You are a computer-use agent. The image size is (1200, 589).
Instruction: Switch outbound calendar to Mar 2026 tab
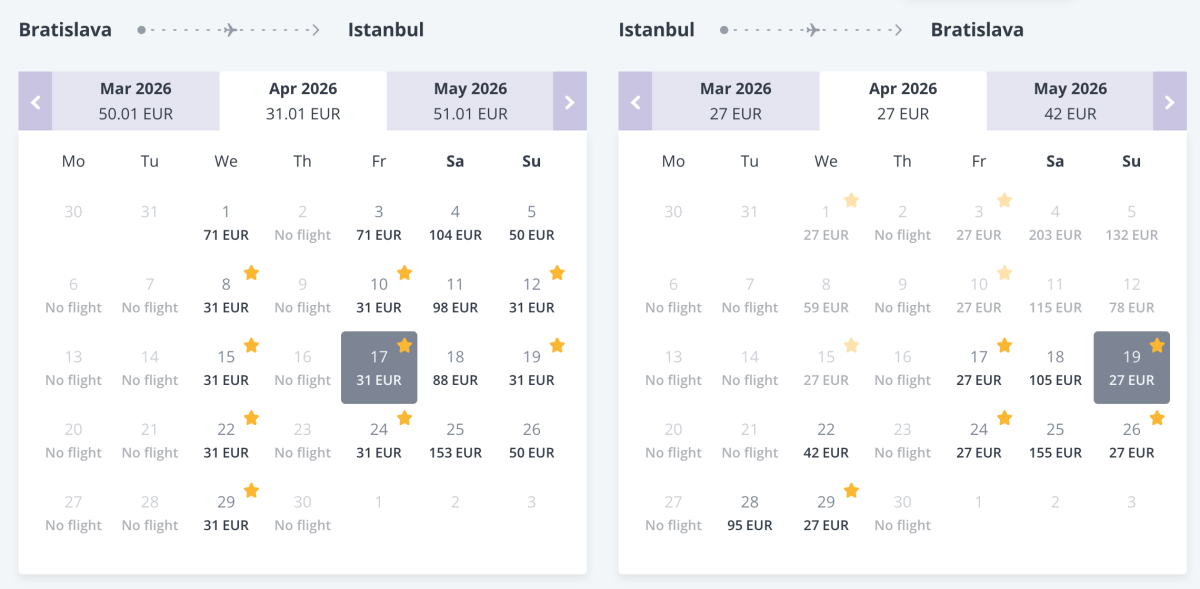click(136, 101)
